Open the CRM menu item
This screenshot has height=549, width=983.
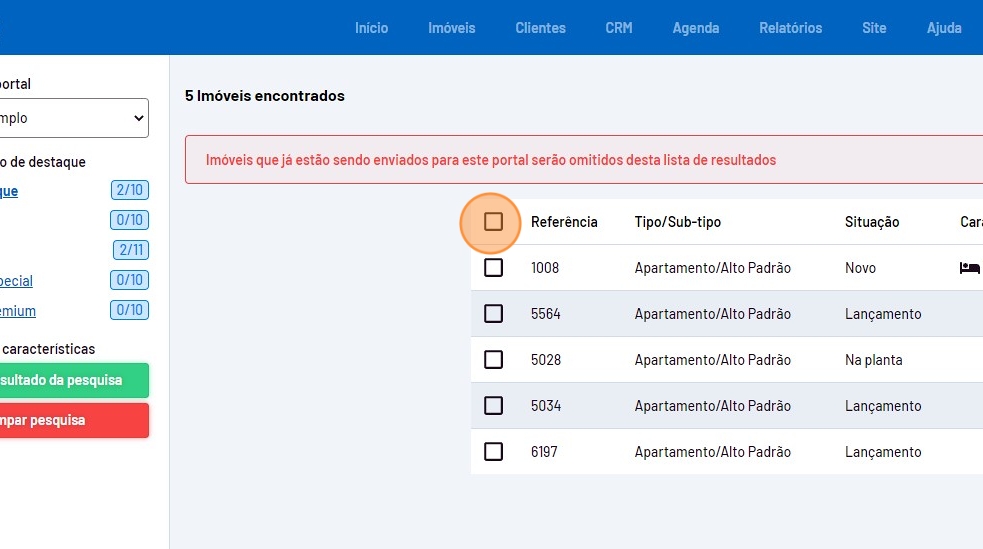click(x=618, y=28)
